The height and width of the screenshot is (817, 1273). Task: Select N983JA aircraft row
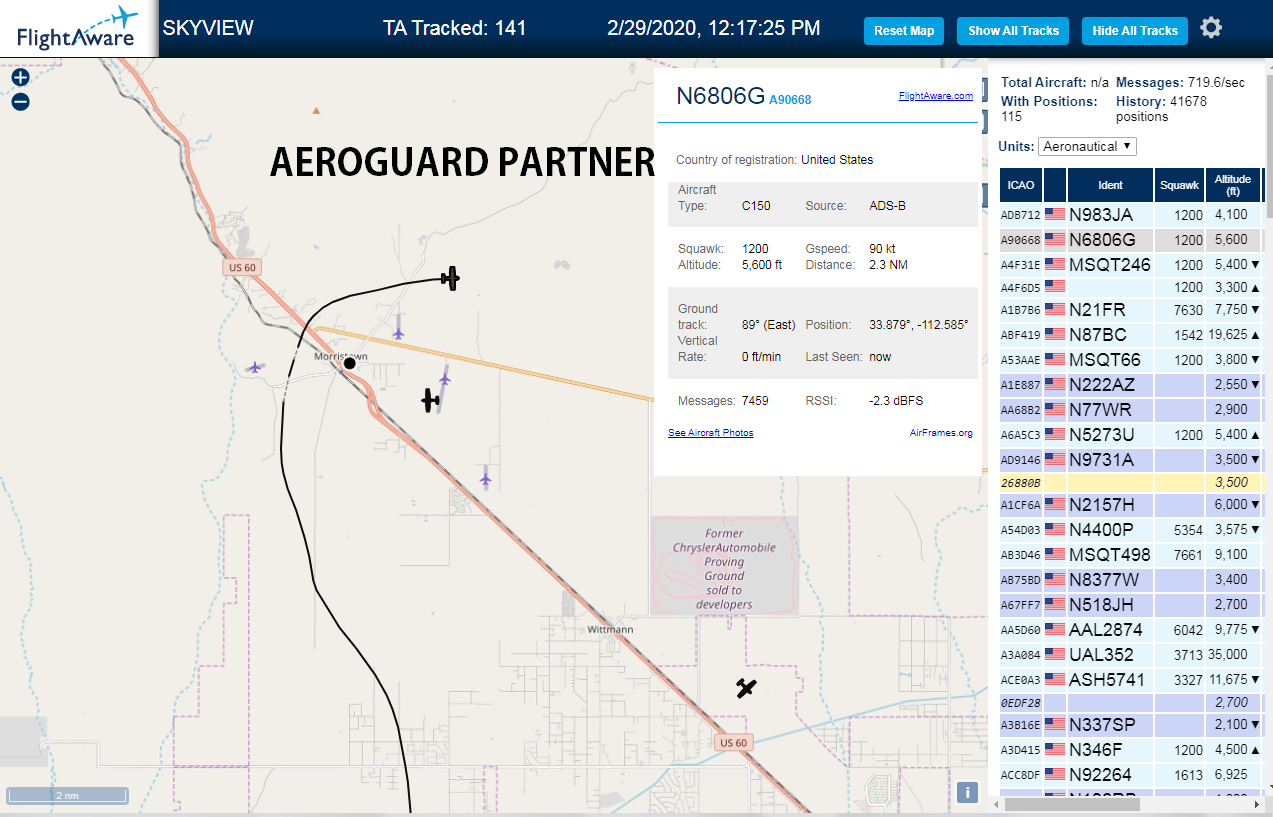click(x=1131, y=214)
